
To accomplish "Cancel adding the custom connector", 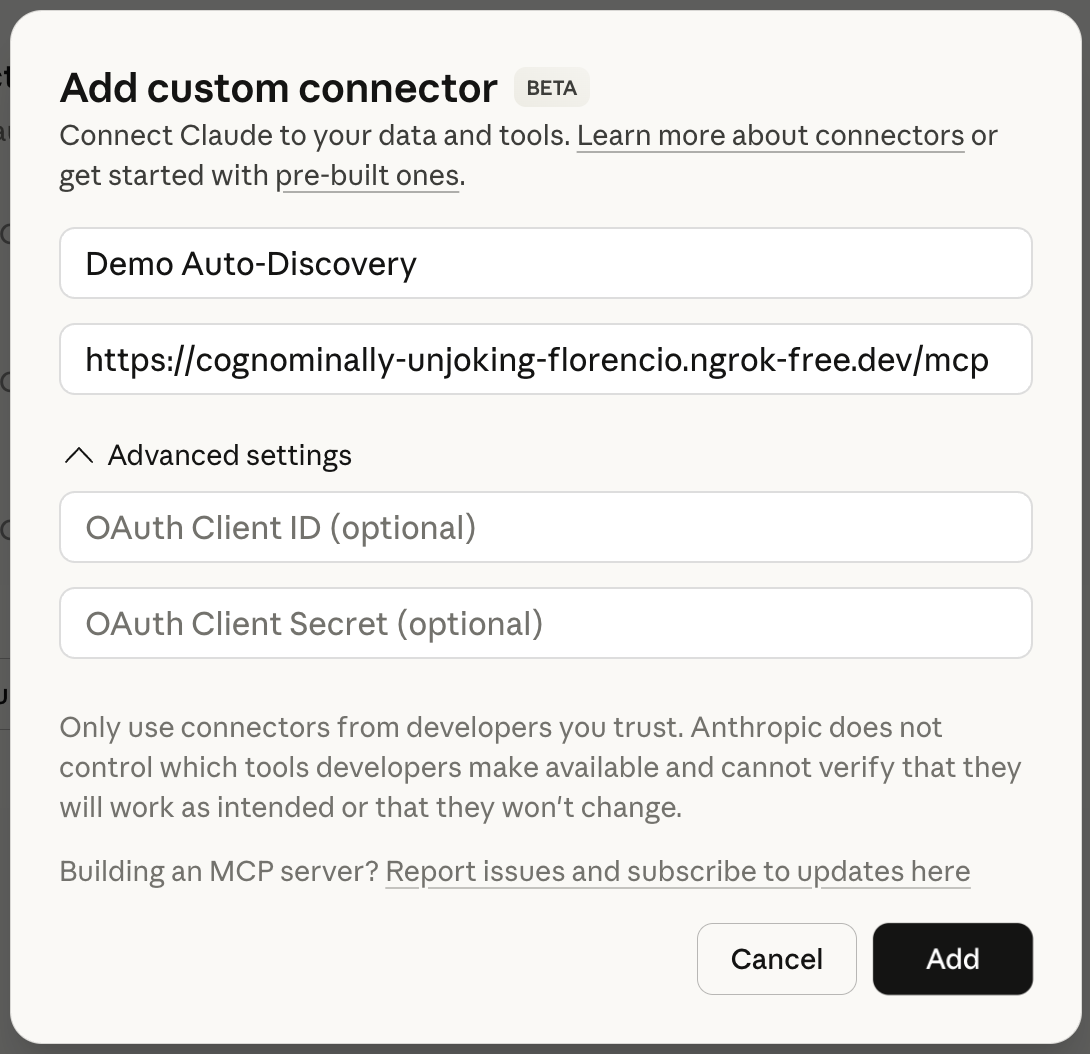I will [x=776, y=959].
